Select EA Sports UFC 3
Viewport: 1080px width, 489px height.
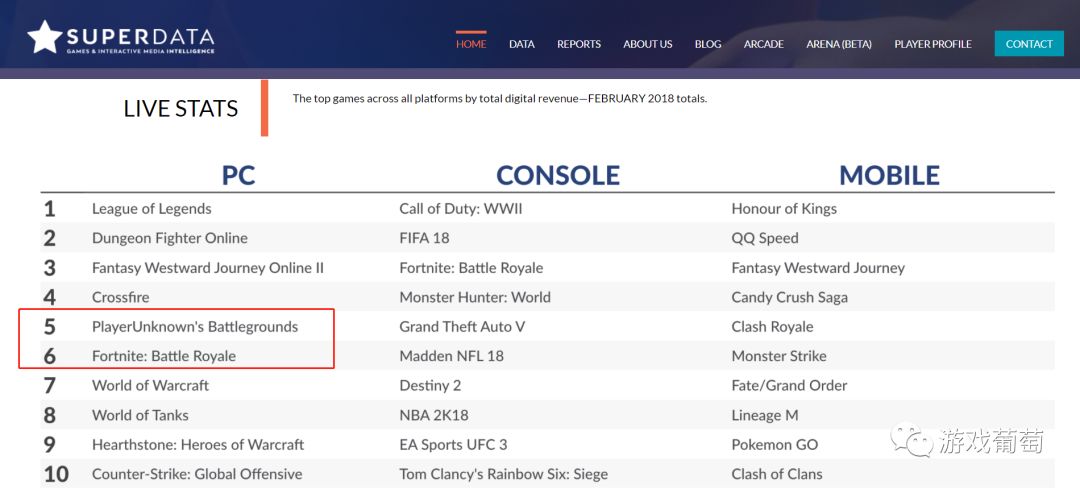click(453, 445)
